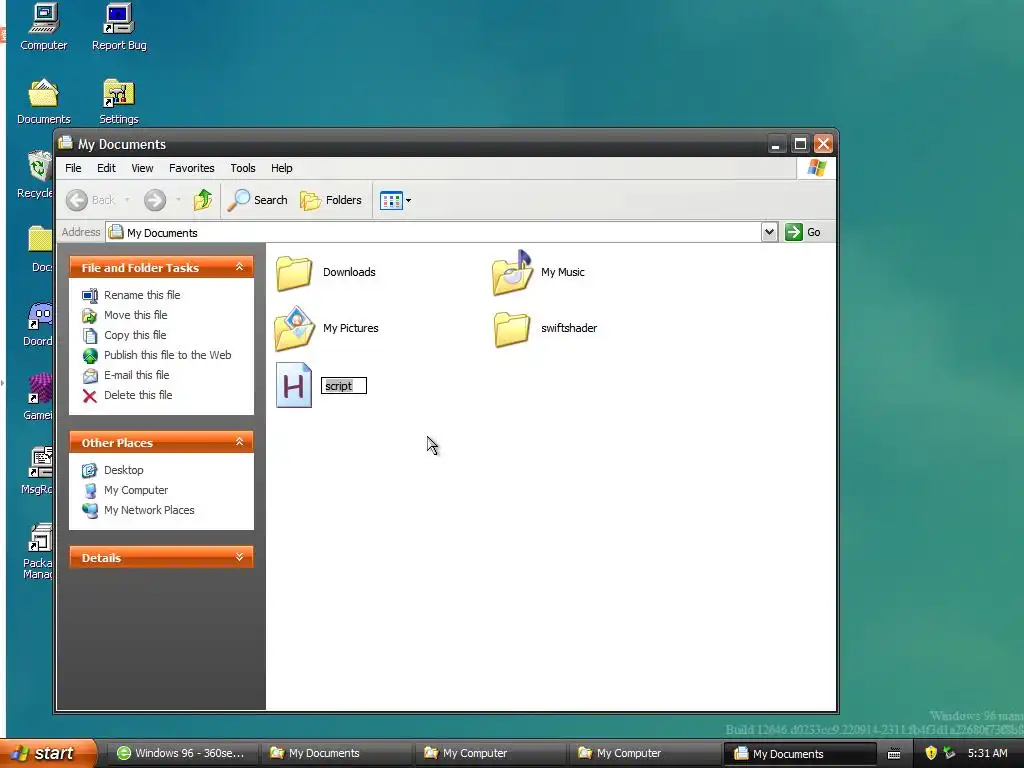Click the script filename rename box
The image size is (1024, 768).
(x=344, y=386)
